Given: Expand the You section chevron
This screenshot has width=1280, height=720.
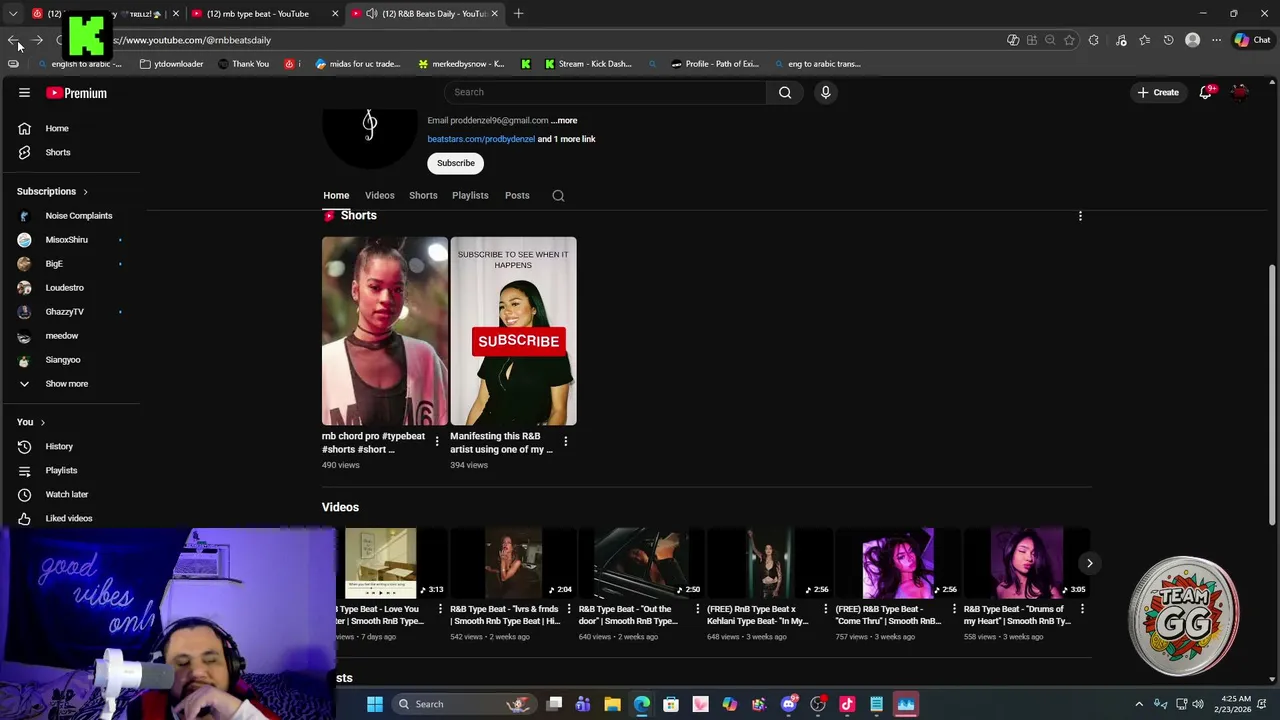Looking at the screenshot, I should tap(43, 422).
